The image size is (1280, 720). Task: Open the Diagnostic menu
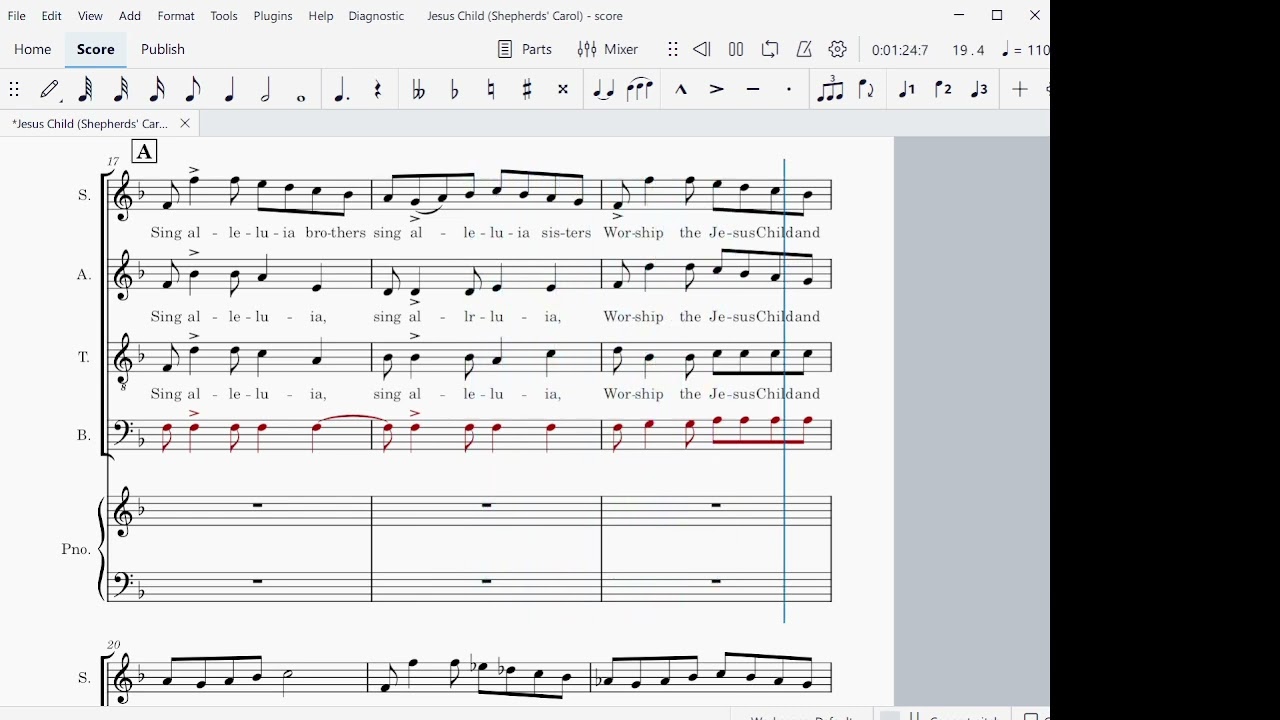click(x=376, y=16)
